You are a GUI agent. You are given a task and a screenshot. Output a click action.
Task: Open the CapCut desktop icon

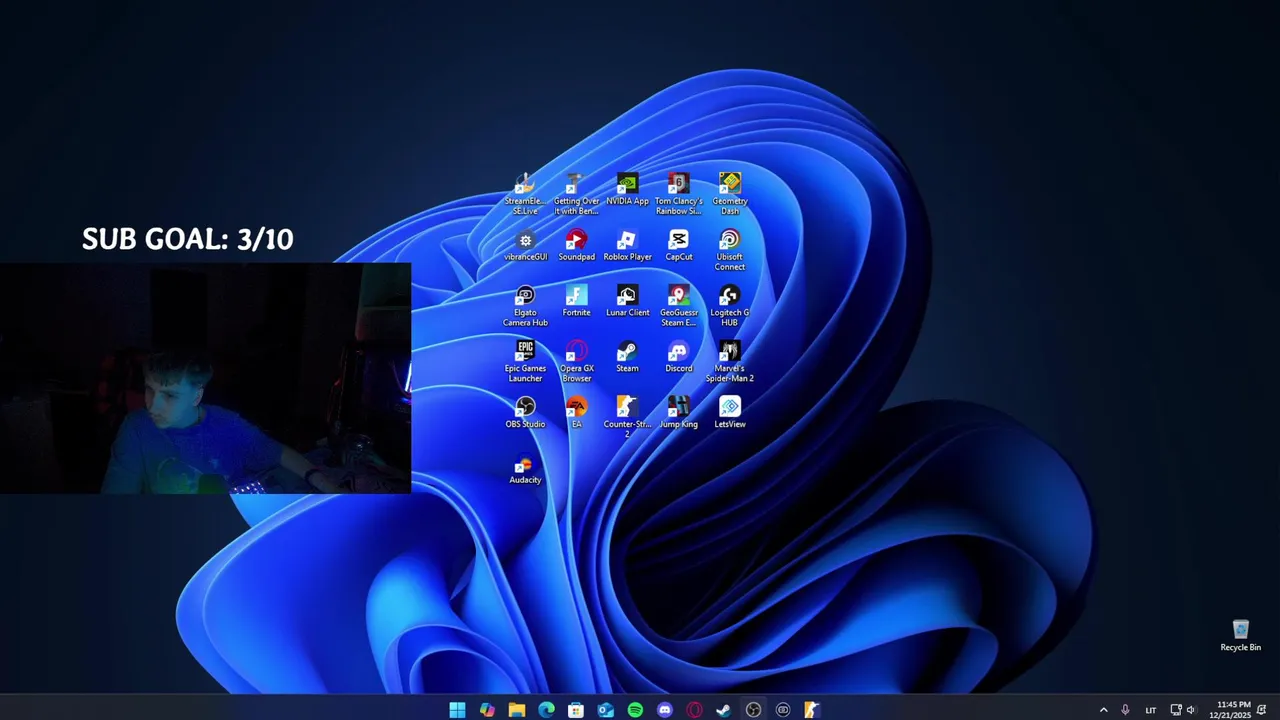(x=678, y=246)
